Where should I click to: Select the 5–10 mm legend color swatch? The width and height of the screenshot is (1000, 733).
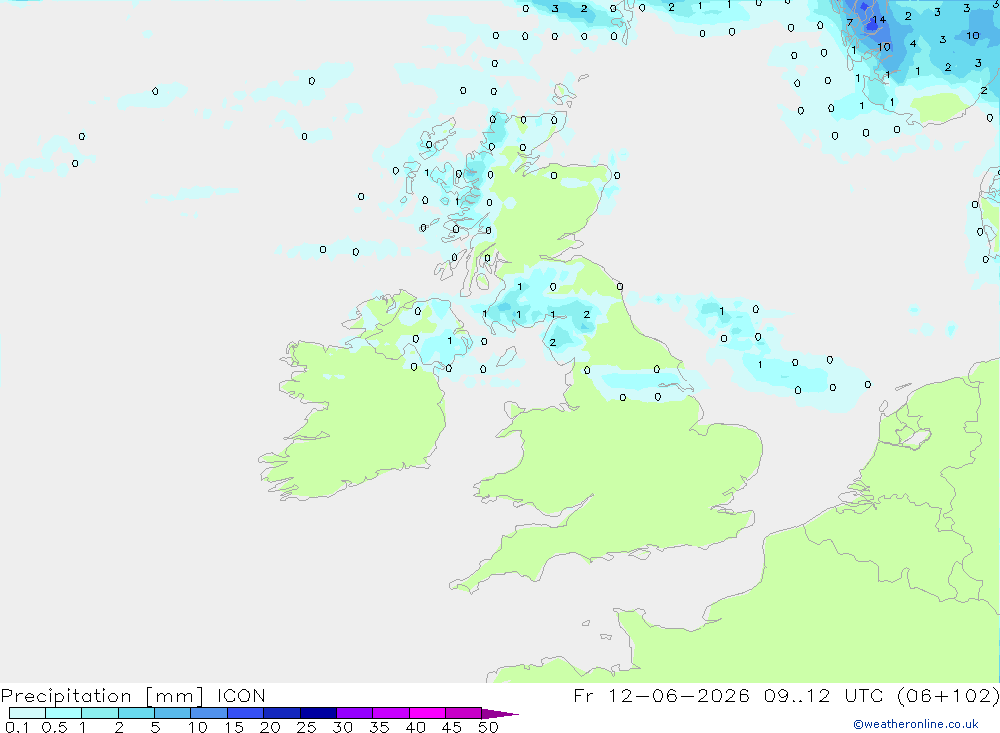tap(173, 713)
